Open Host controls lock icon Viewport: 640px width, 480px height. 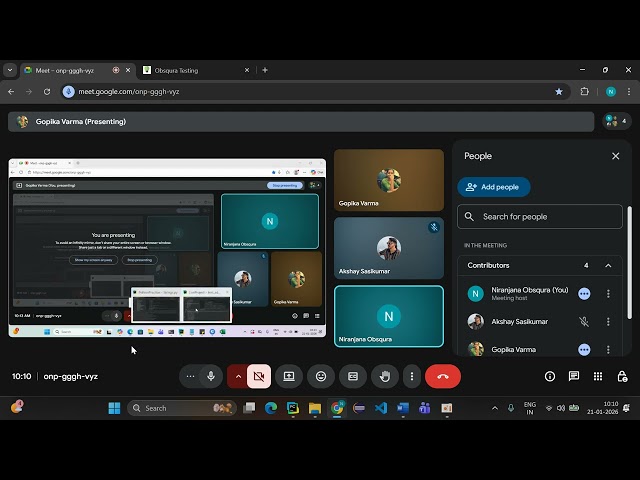coord(622,376)
